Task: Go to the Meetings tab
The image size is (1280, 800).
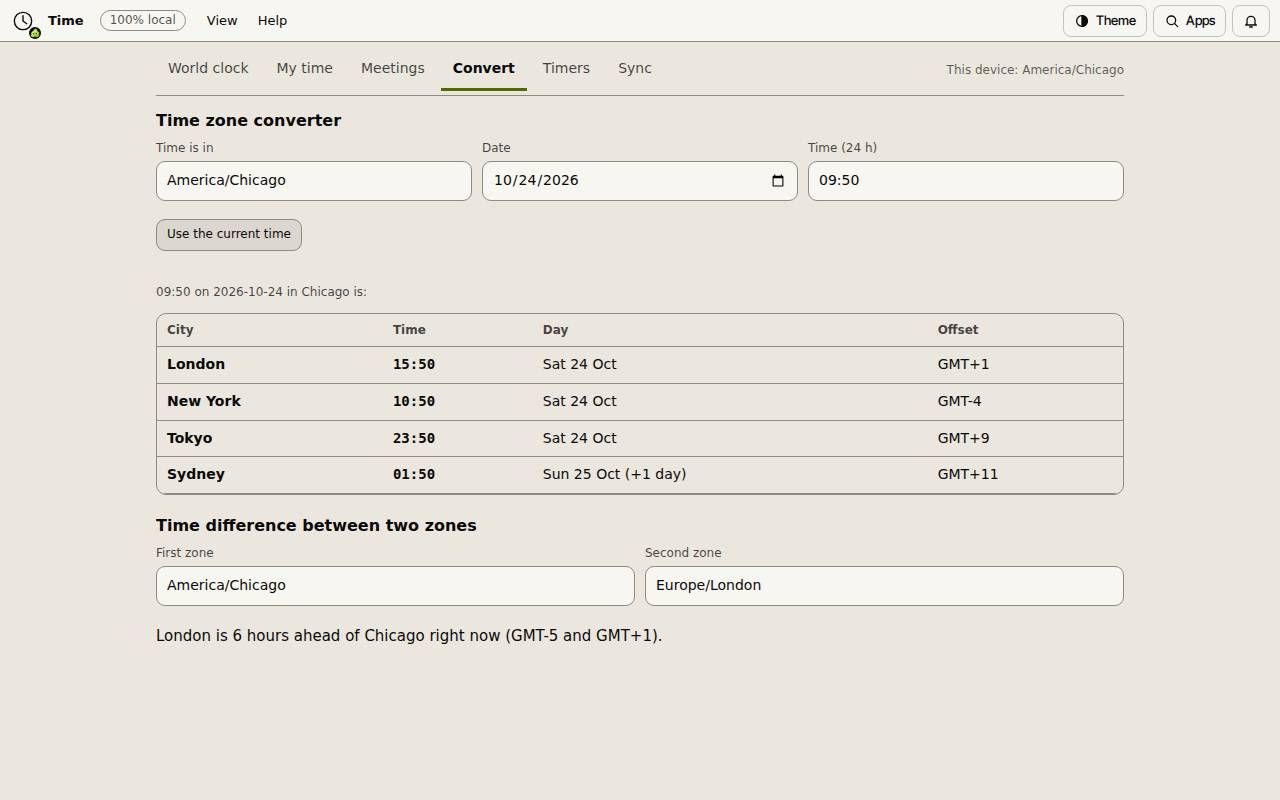Action: pyautogui.click(x=393, y=68)
